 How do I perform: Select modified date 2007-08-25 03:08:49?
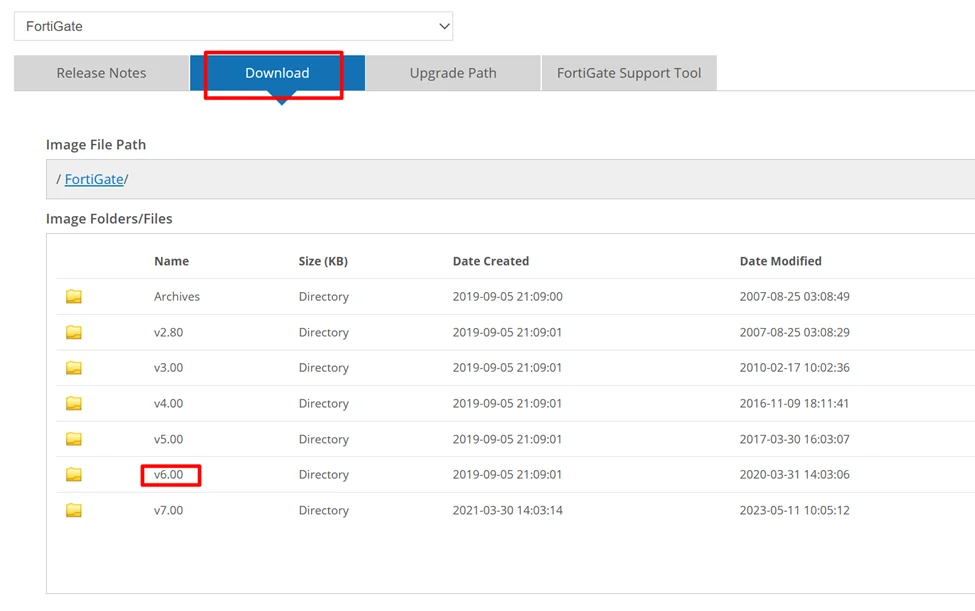[794, 296]
